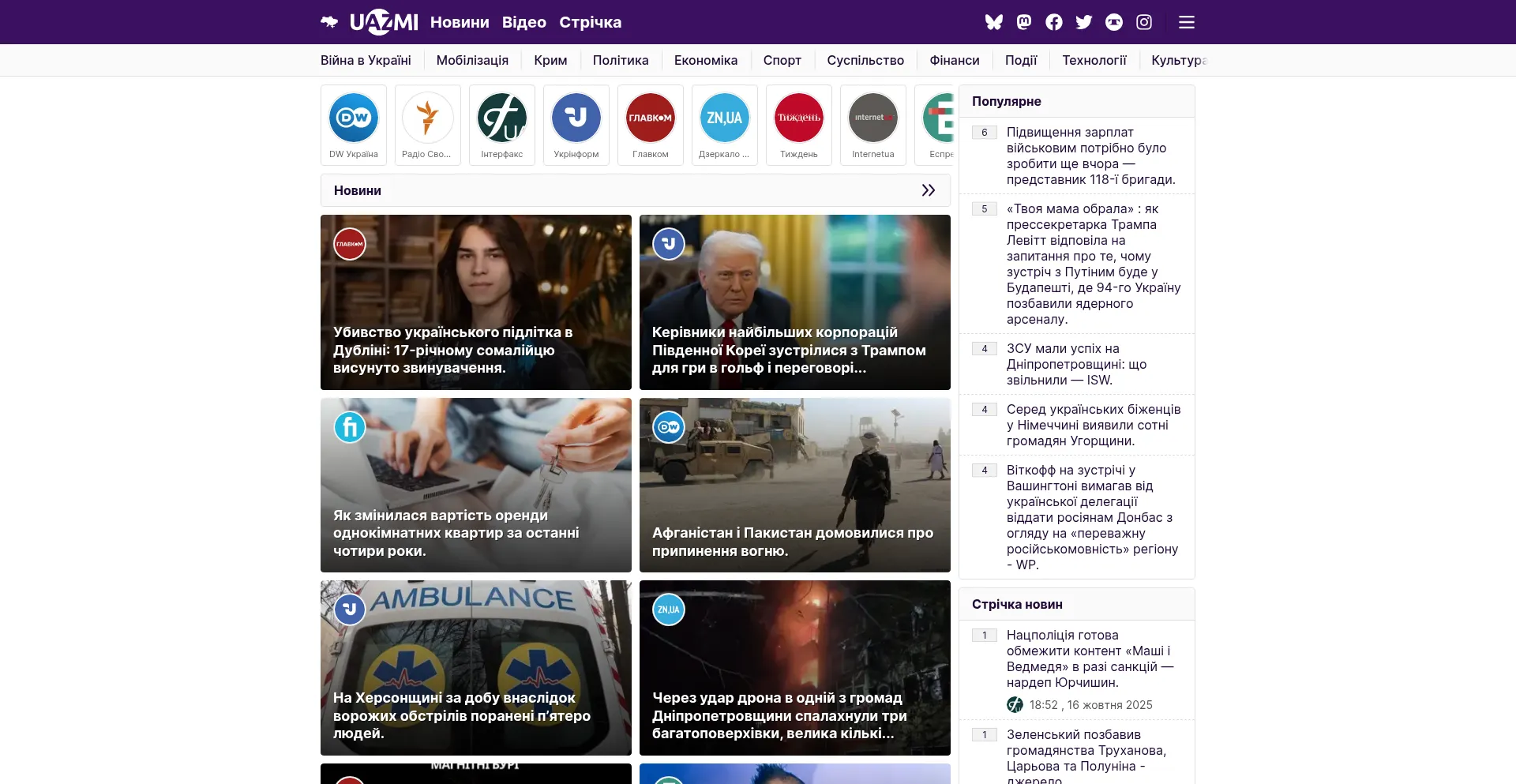Open the Нацполіція «Маші і Ведмедя» news link
The image size is (1516, 784).
point(1090,658)
